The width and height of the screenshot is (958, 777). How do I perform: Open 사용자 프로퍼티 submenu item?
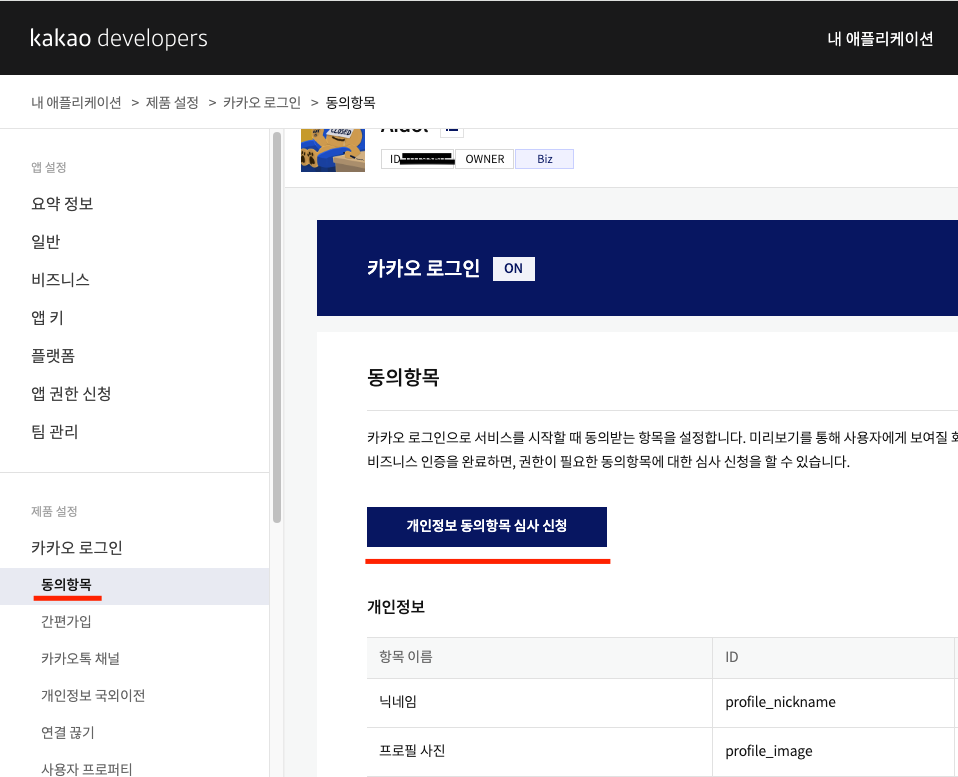click(x=86, y=769)
